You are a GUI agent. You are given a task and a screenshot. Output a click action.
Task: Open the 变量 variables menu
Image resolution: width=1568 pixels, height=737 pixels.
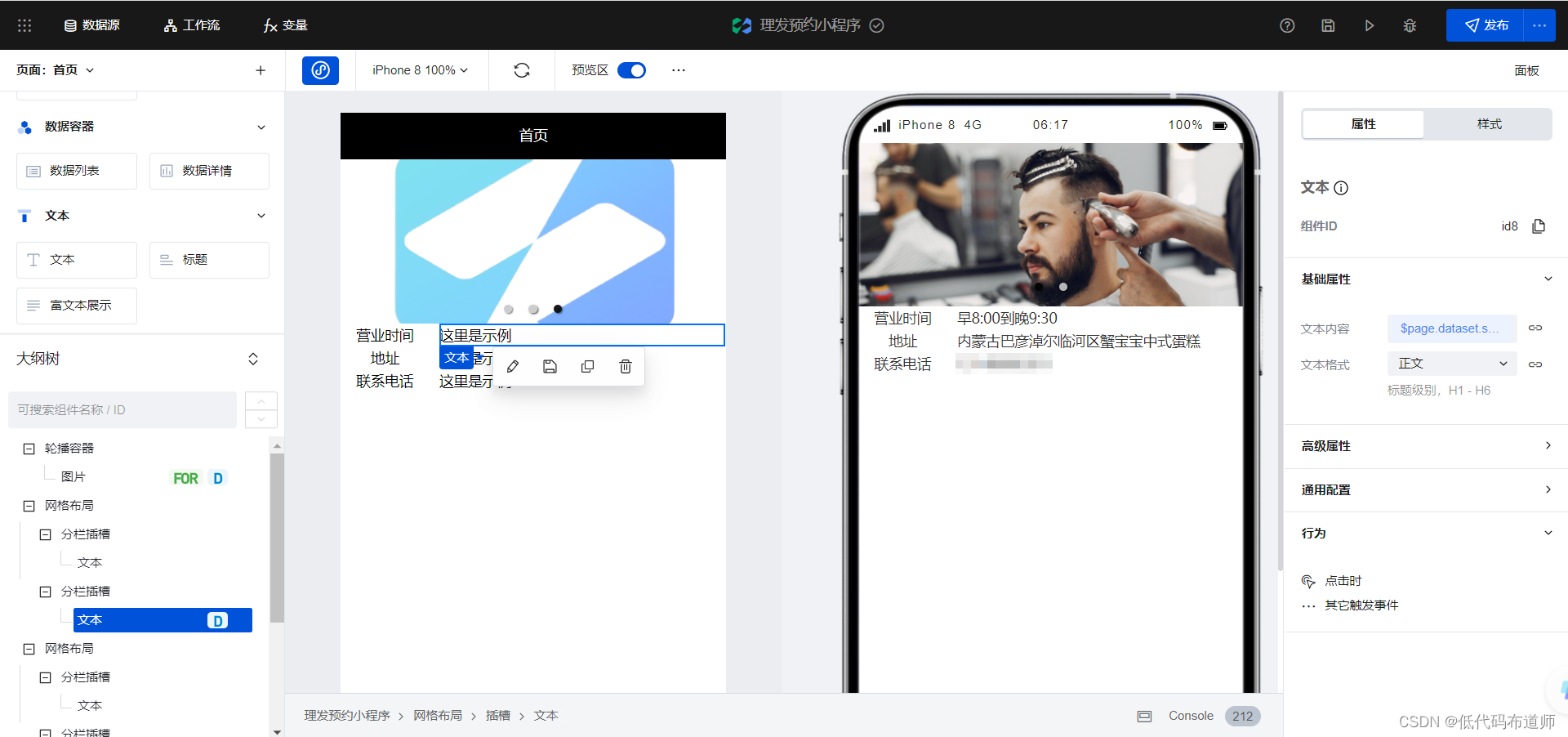tap(285, 25)
